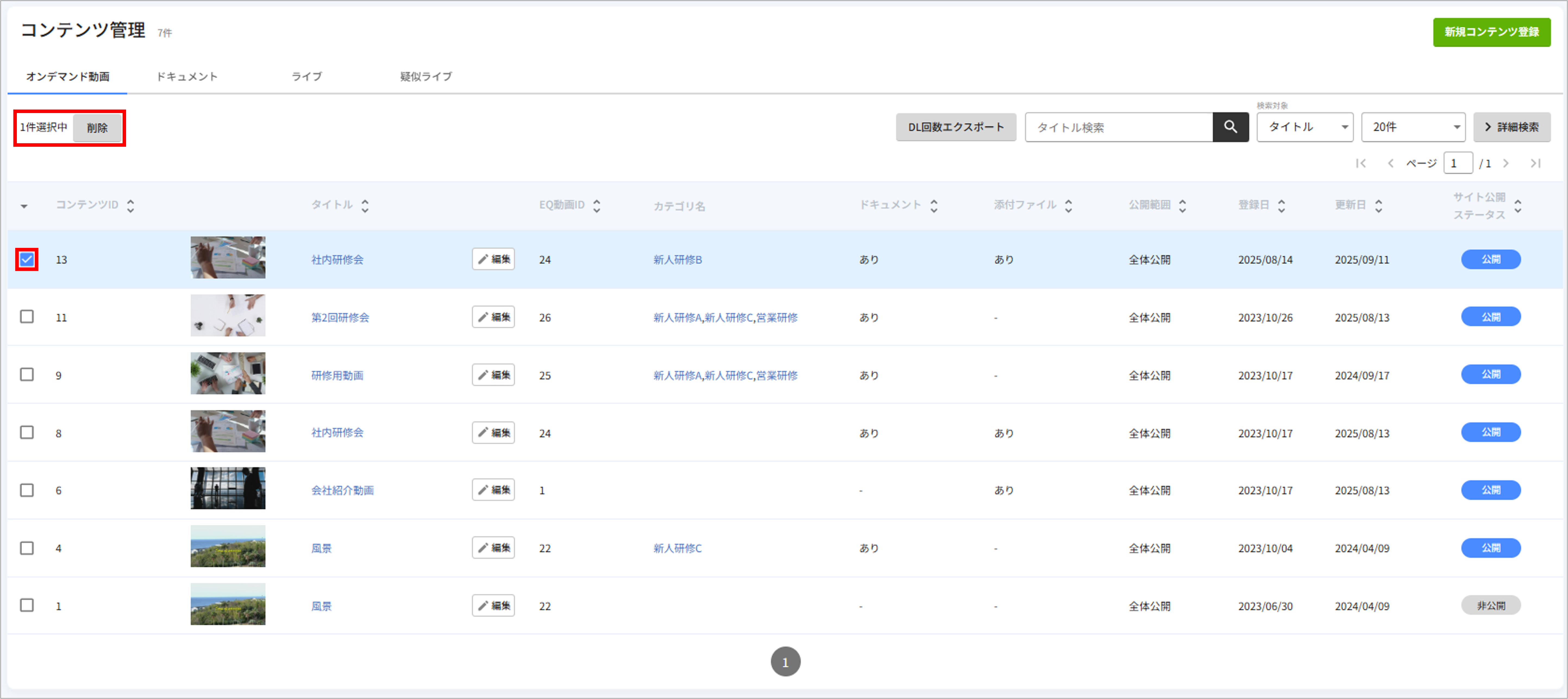The width and height of the screenshot is (1568, 699).
Task: Open the 20件 page size dropdown
Action: pyautogui.click(x=1413, y=127)
